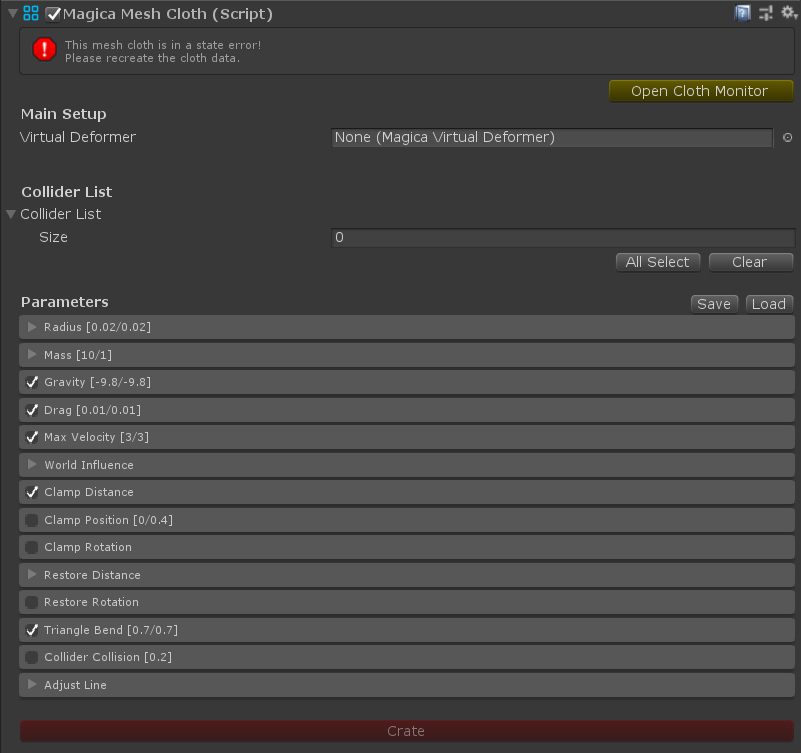
Task: Open the component help reference icon
Action: tap(742, 13)
